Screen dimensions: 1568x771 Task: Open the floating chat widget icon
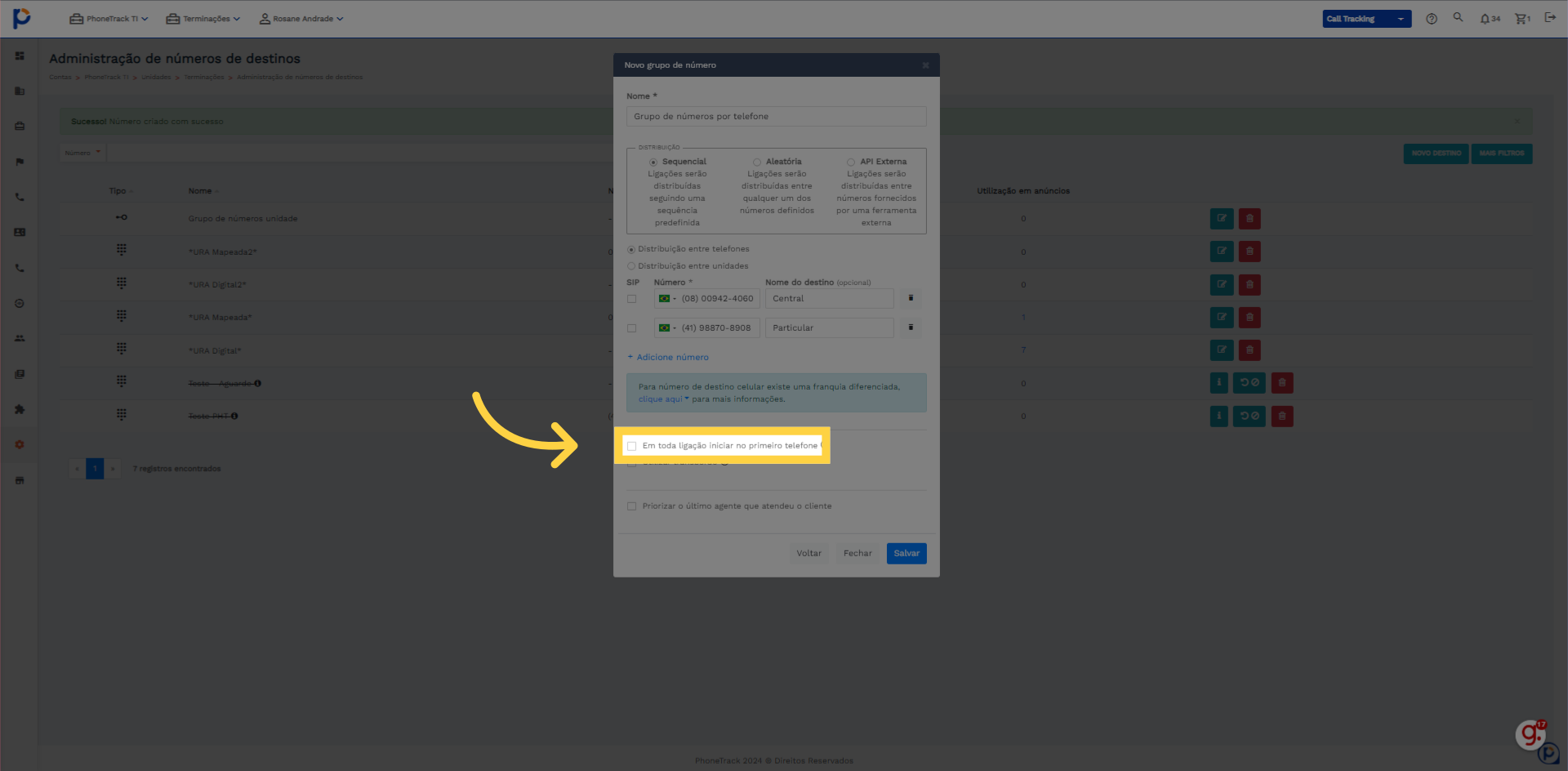coord(1530,734)
